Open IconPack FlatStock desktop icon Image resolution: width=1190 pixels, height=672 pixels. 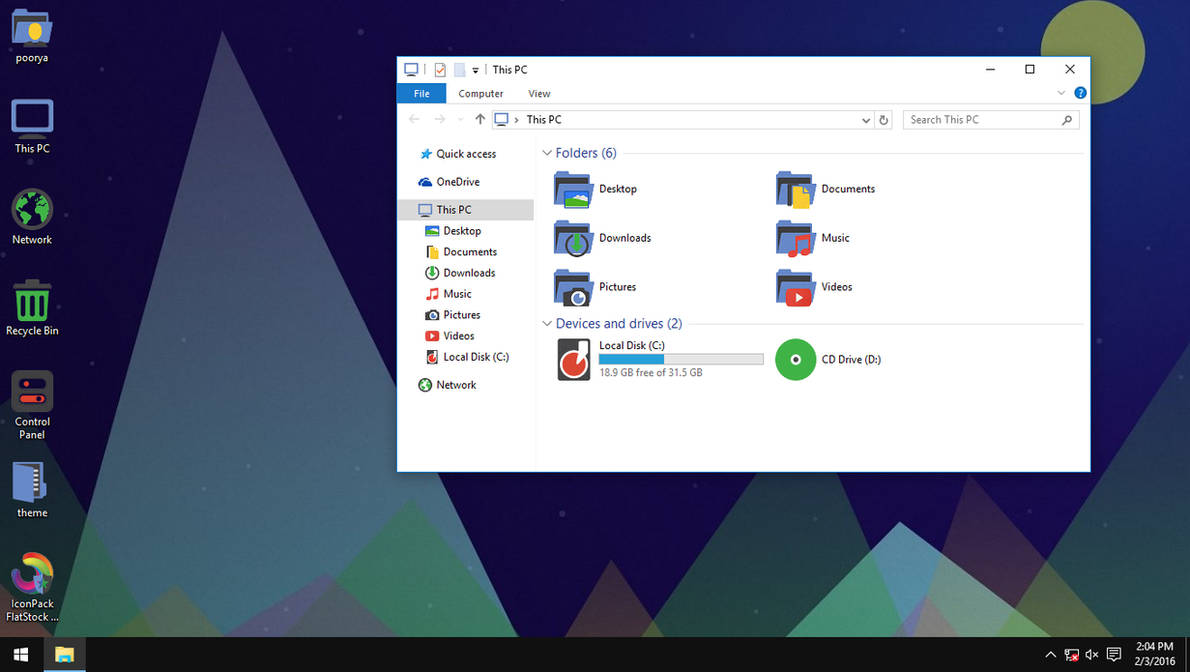coord(32,573)
